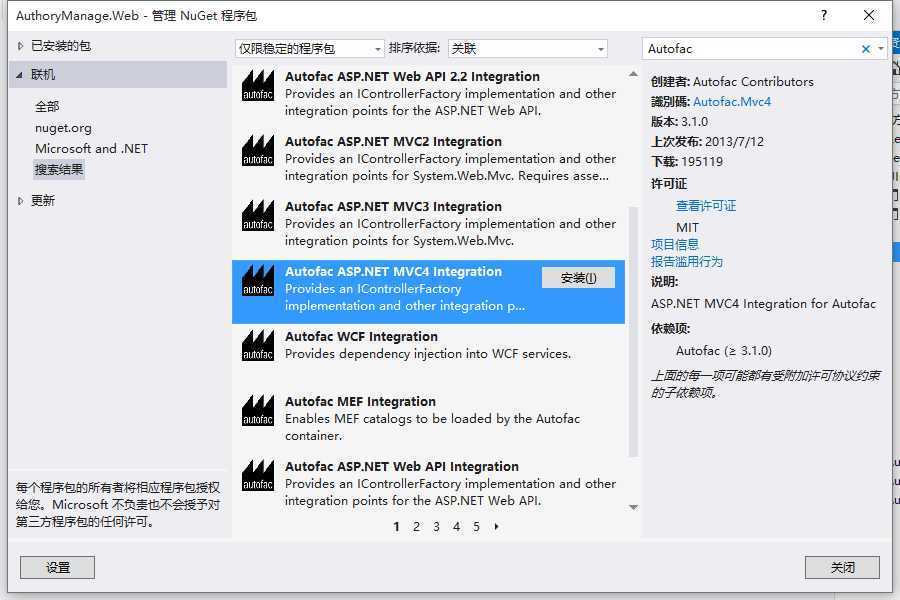Select Autofac ASP.NET MVC4 Integration title

pos(393,271)
